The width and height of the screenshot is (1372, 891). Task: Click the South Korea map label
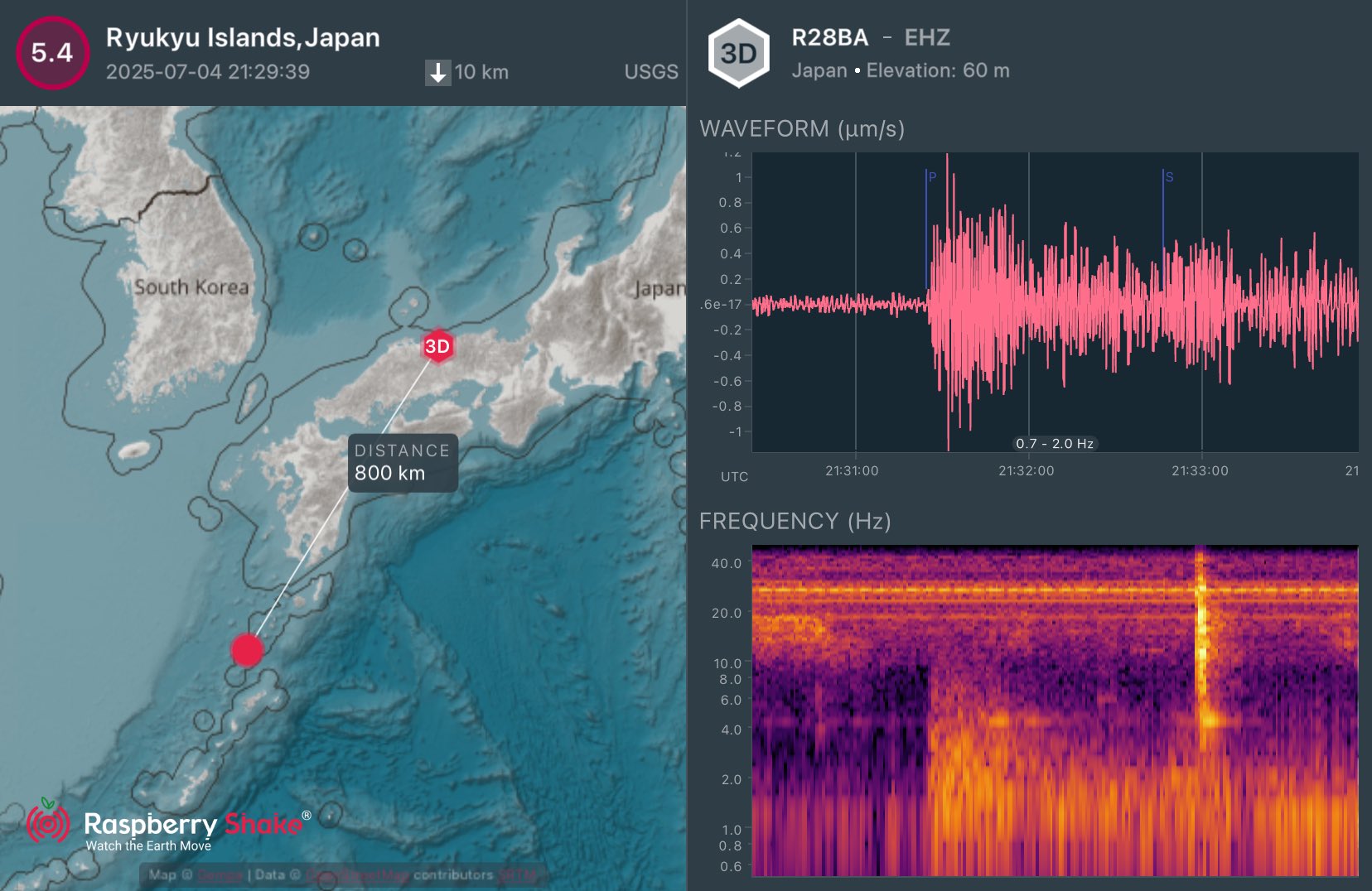(x=191, y=287)
